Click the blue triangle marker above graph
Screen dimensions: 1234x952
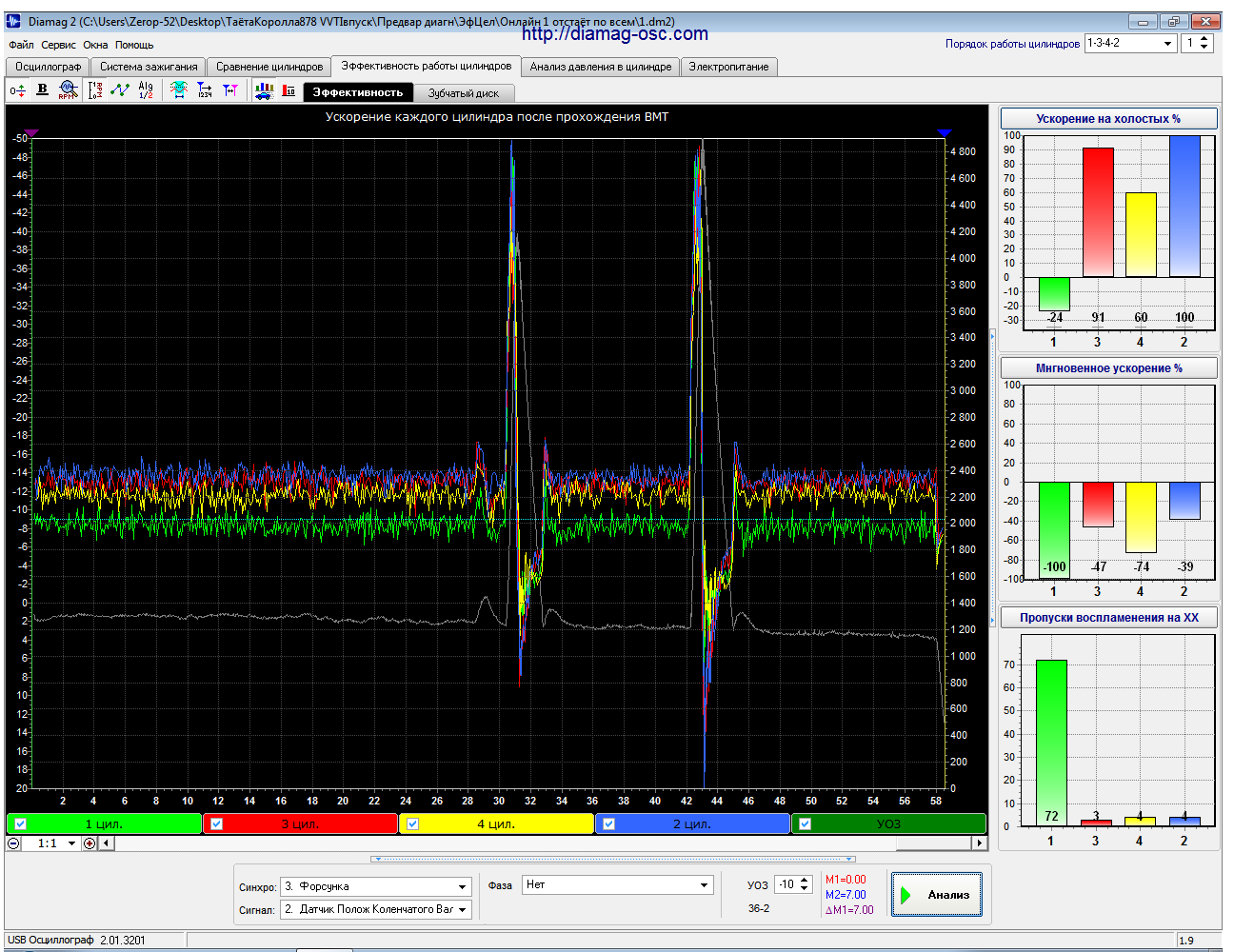coord(945,133)
